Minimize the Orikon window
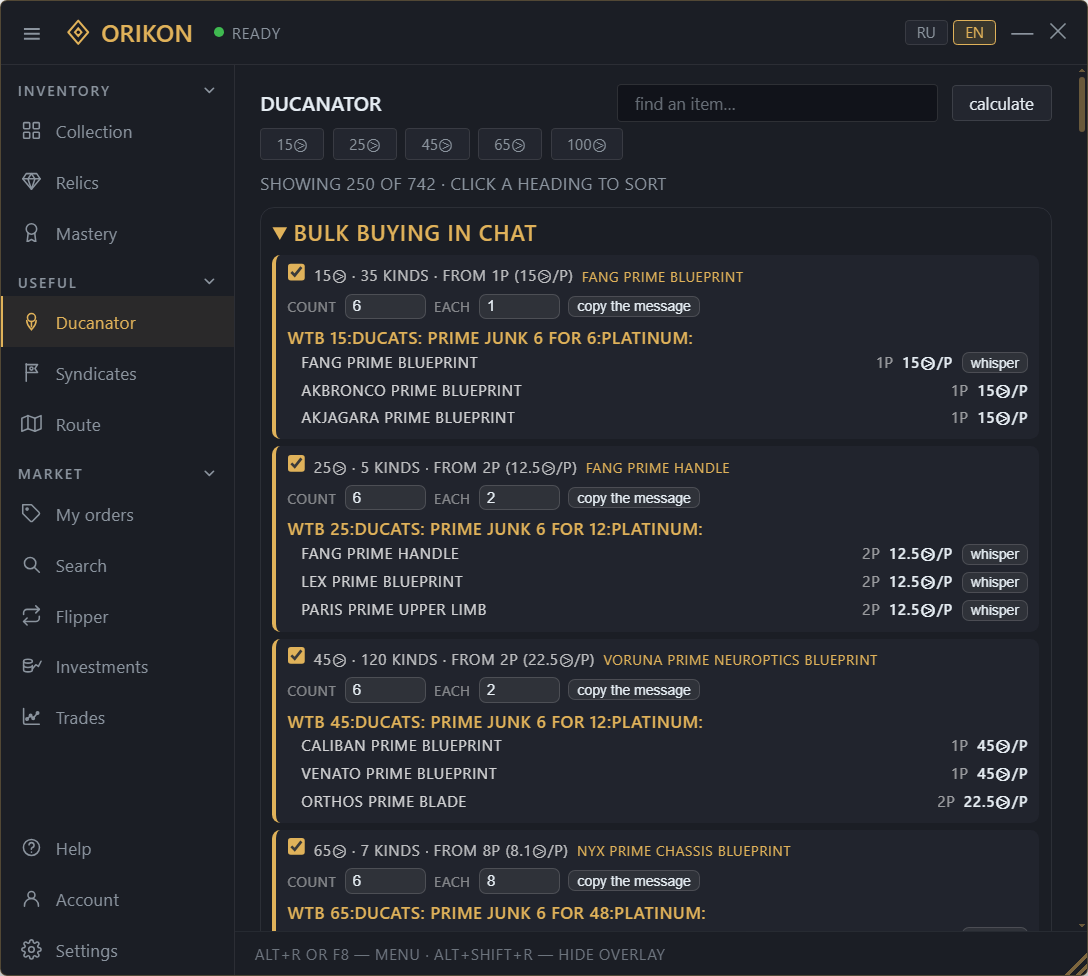Screen dimensions: 1088x976 click(x=1021, y=33)
